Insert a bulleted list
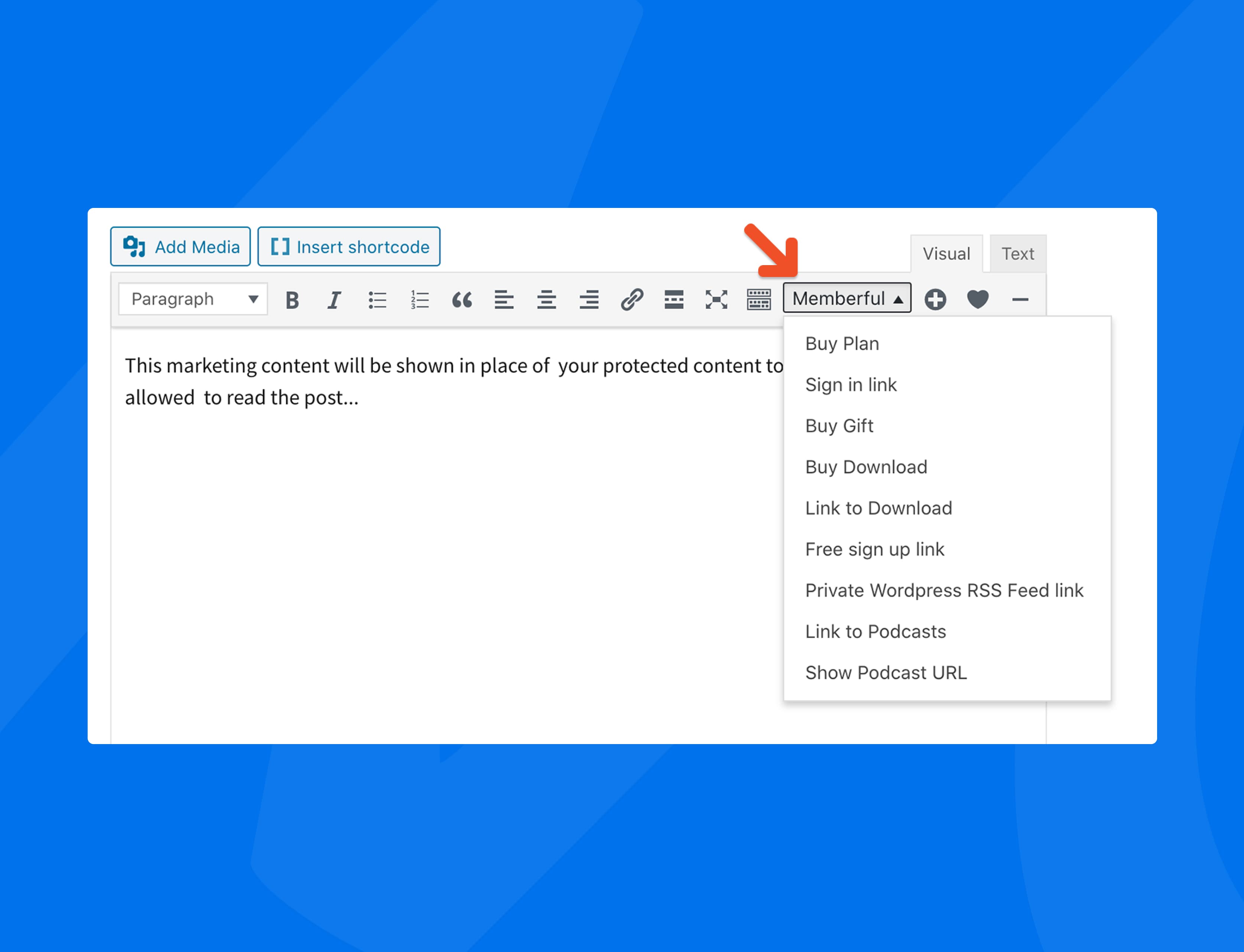 (377, 300)
